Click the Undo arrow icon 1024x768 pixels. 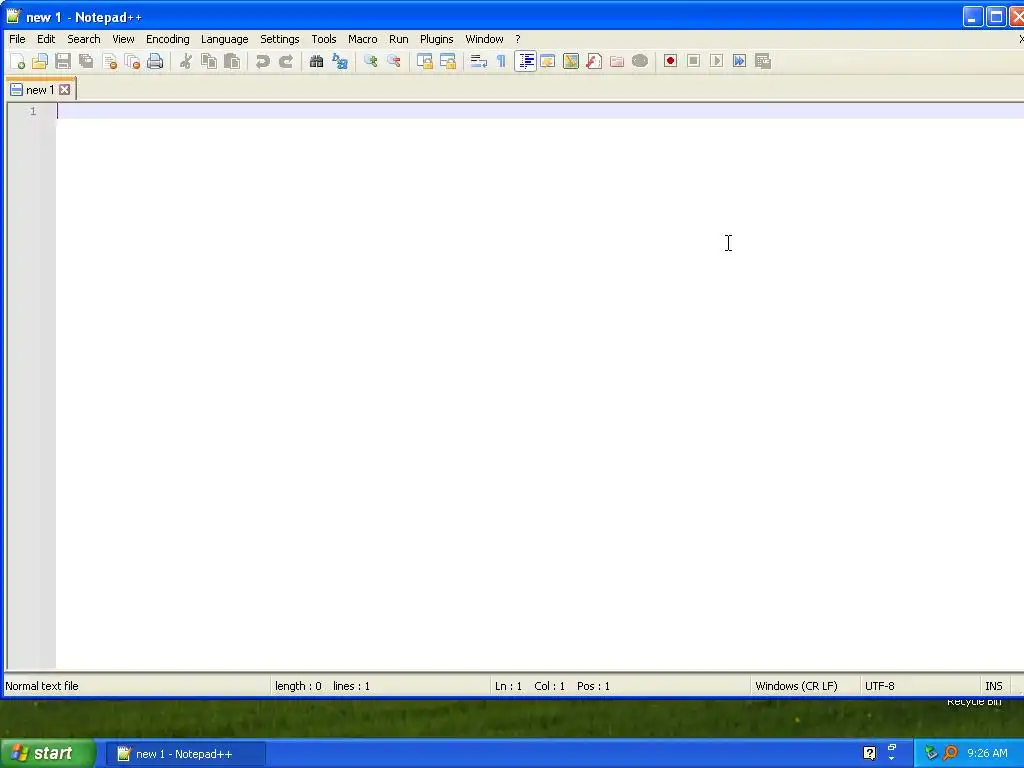(263, 61)
